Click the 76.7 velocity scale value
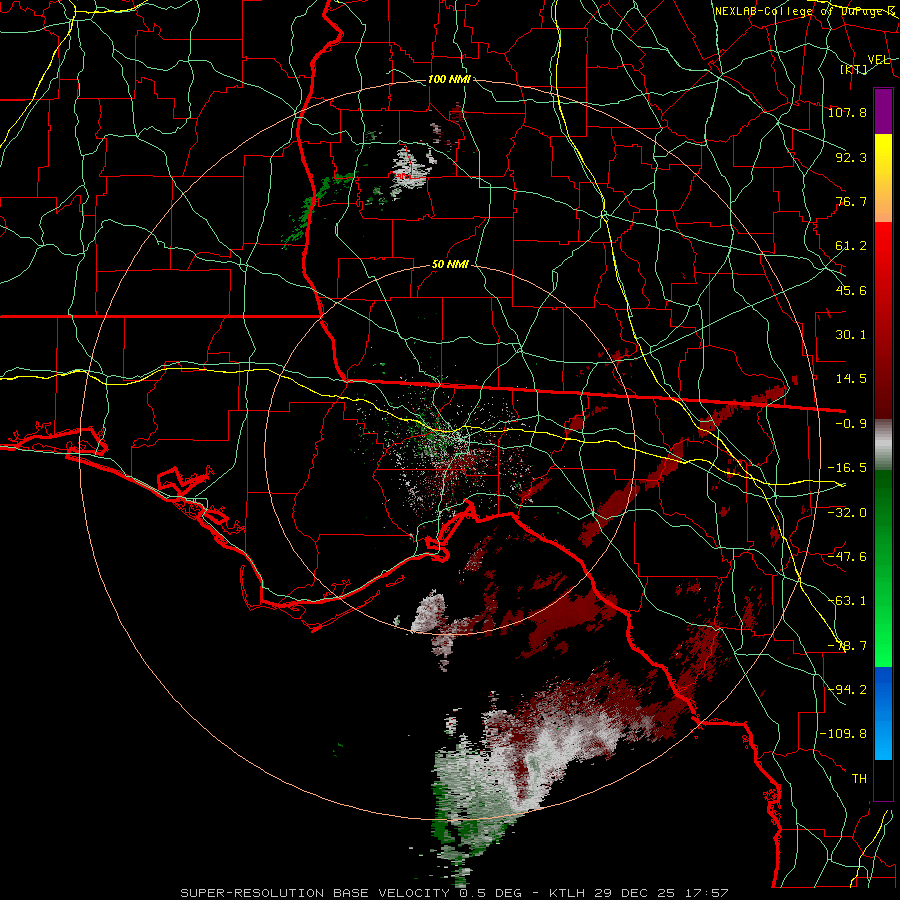Viewport: 900px width, 900px height. (x=851, y=201)
